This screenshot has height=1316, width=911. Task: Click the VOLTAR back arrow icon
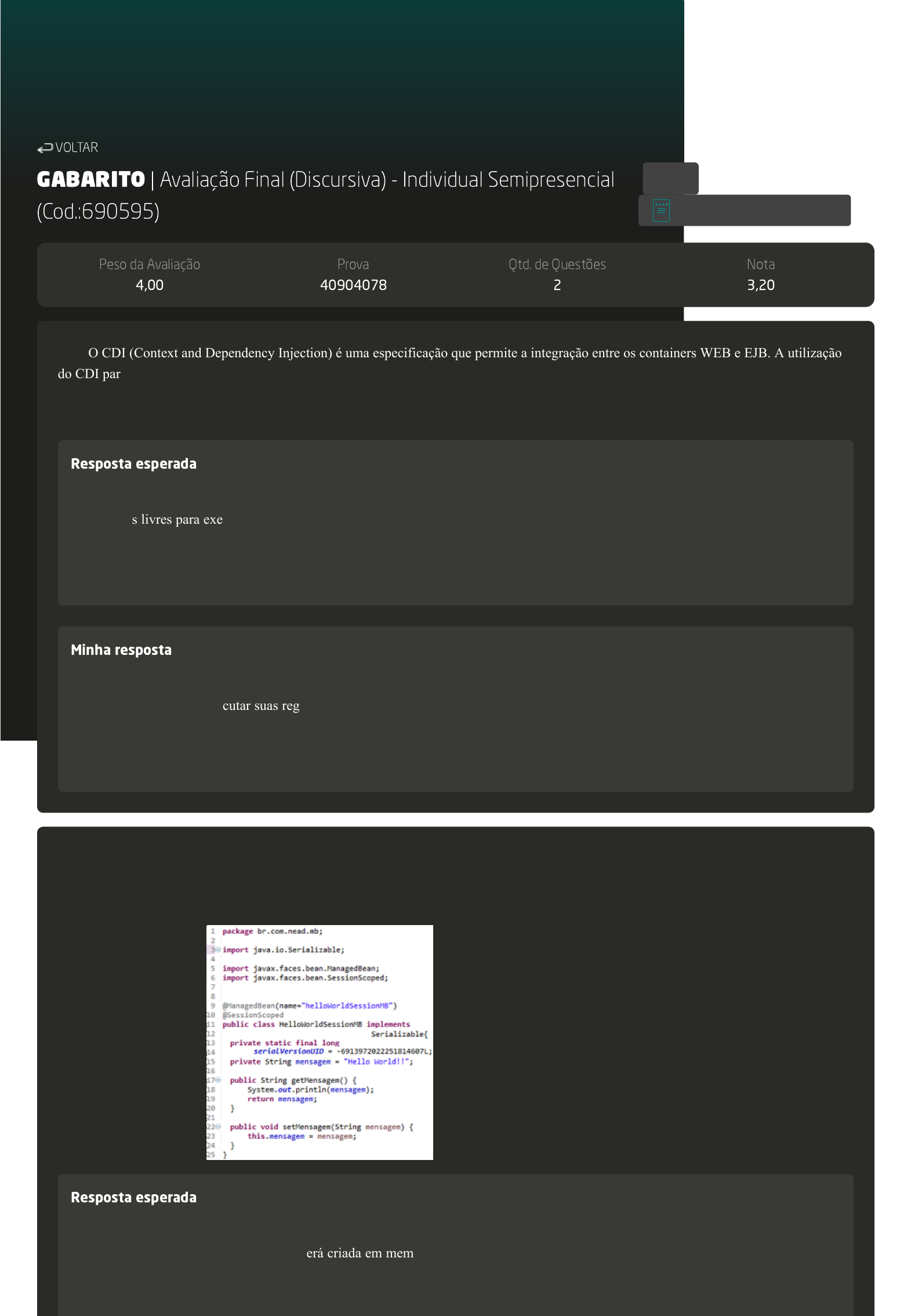(x=45, y=148)
